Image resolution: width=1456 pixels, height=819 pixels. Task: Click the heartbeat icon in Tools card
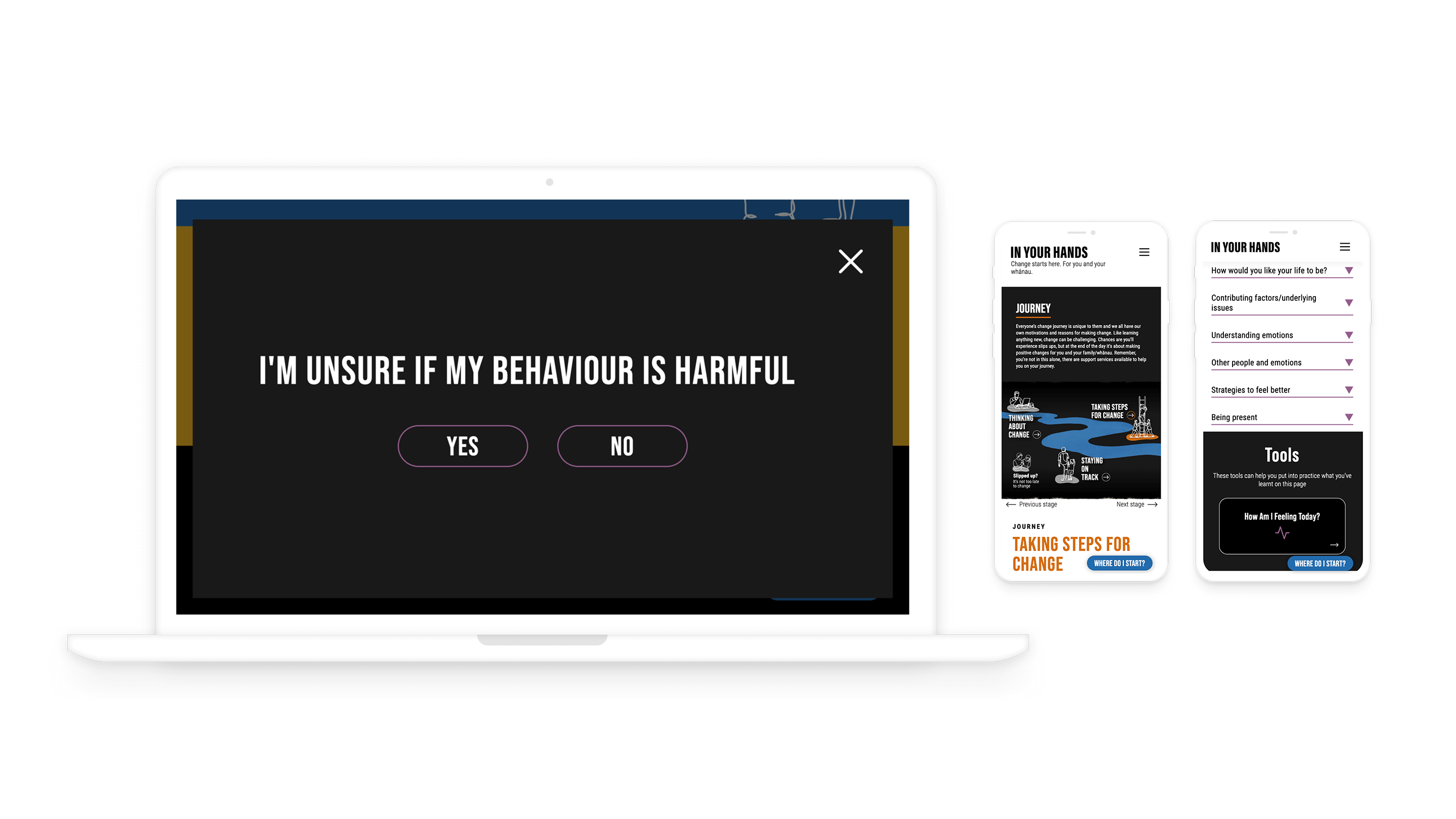tap(1283, 530)
